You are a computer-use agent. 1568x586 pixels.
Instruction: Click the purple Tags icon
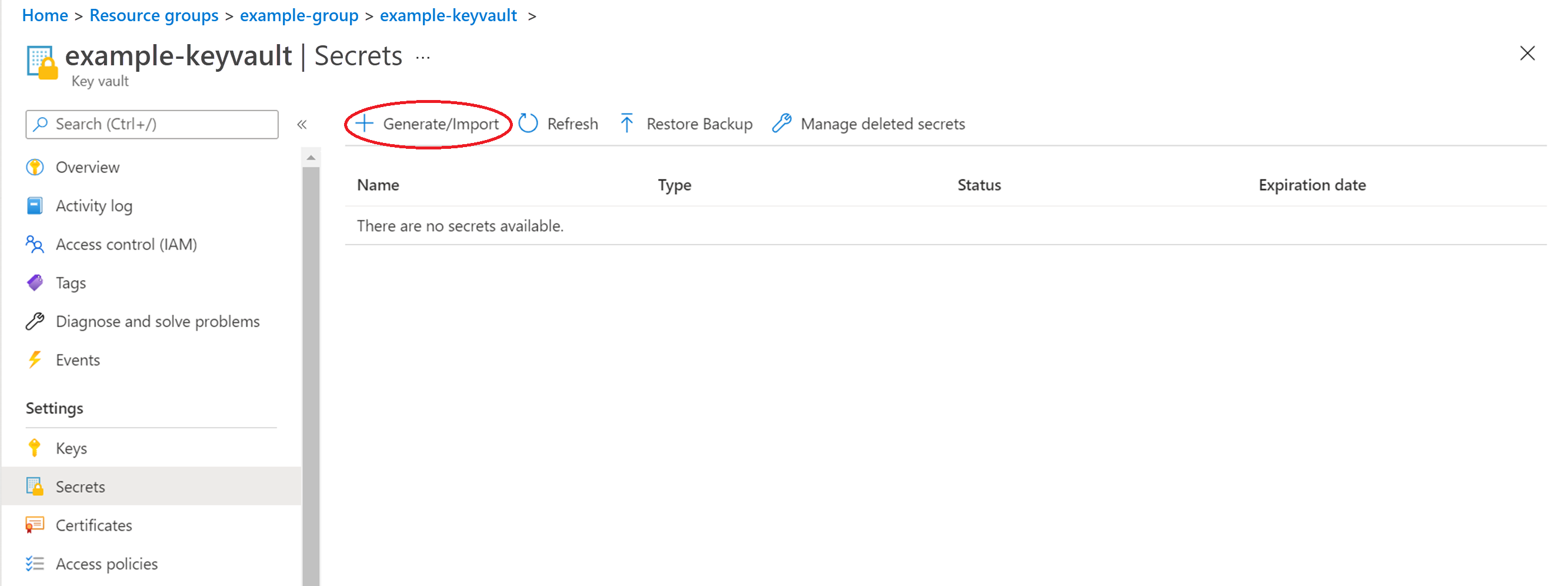(35, 282)
